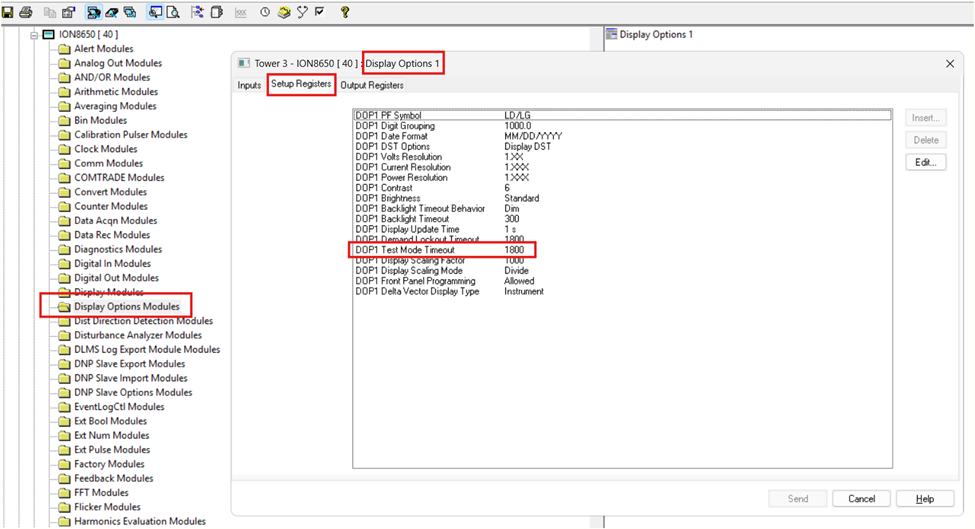
Task: Select COMTRADE Modules in the tree
Action: click(119, 178)
